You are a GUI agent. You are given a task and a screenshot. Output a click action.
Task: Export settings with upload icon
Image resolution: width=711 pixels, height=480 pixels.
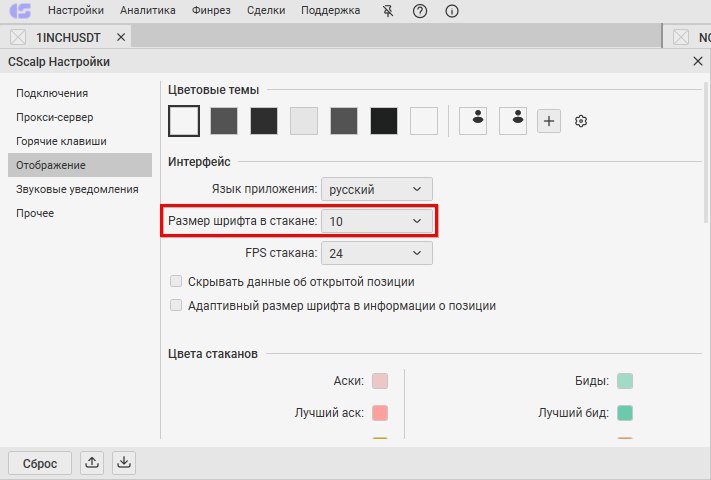coord(92,463)
